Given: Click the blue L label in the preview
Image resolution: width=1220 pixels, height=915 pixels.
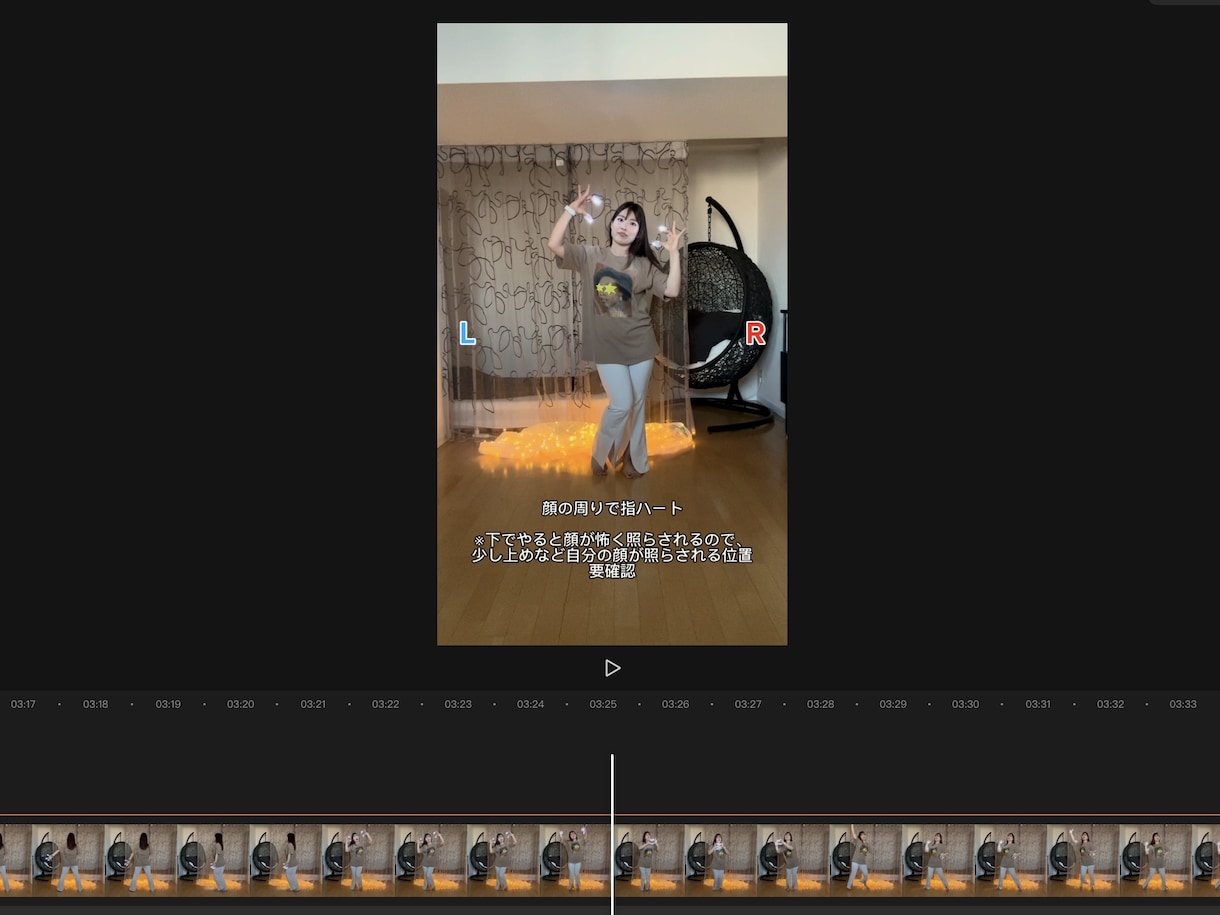Looking at the screenshot, I should coord(467,334).
